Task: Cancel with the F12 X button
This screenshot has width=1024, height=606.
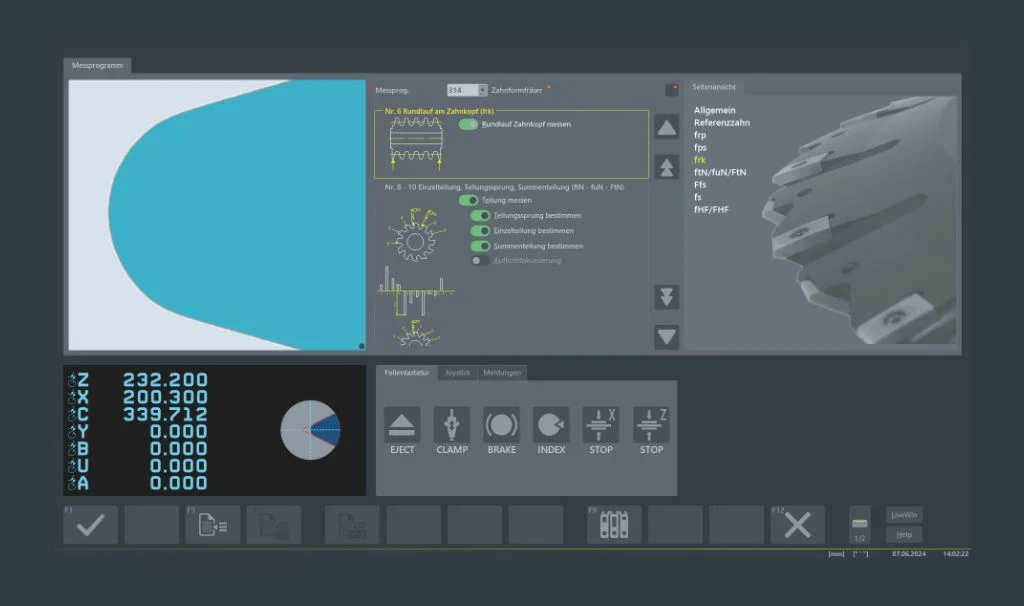Action: 797,525
